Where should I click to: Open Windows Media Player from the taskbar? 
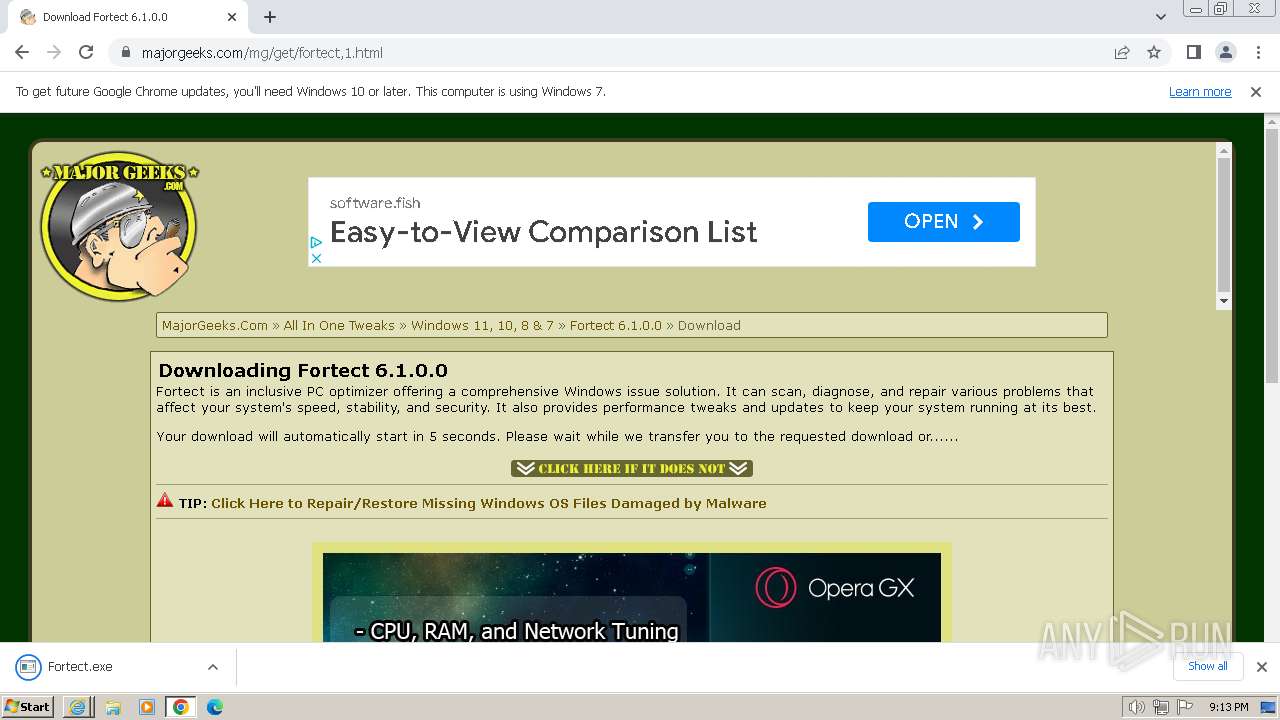147,707
